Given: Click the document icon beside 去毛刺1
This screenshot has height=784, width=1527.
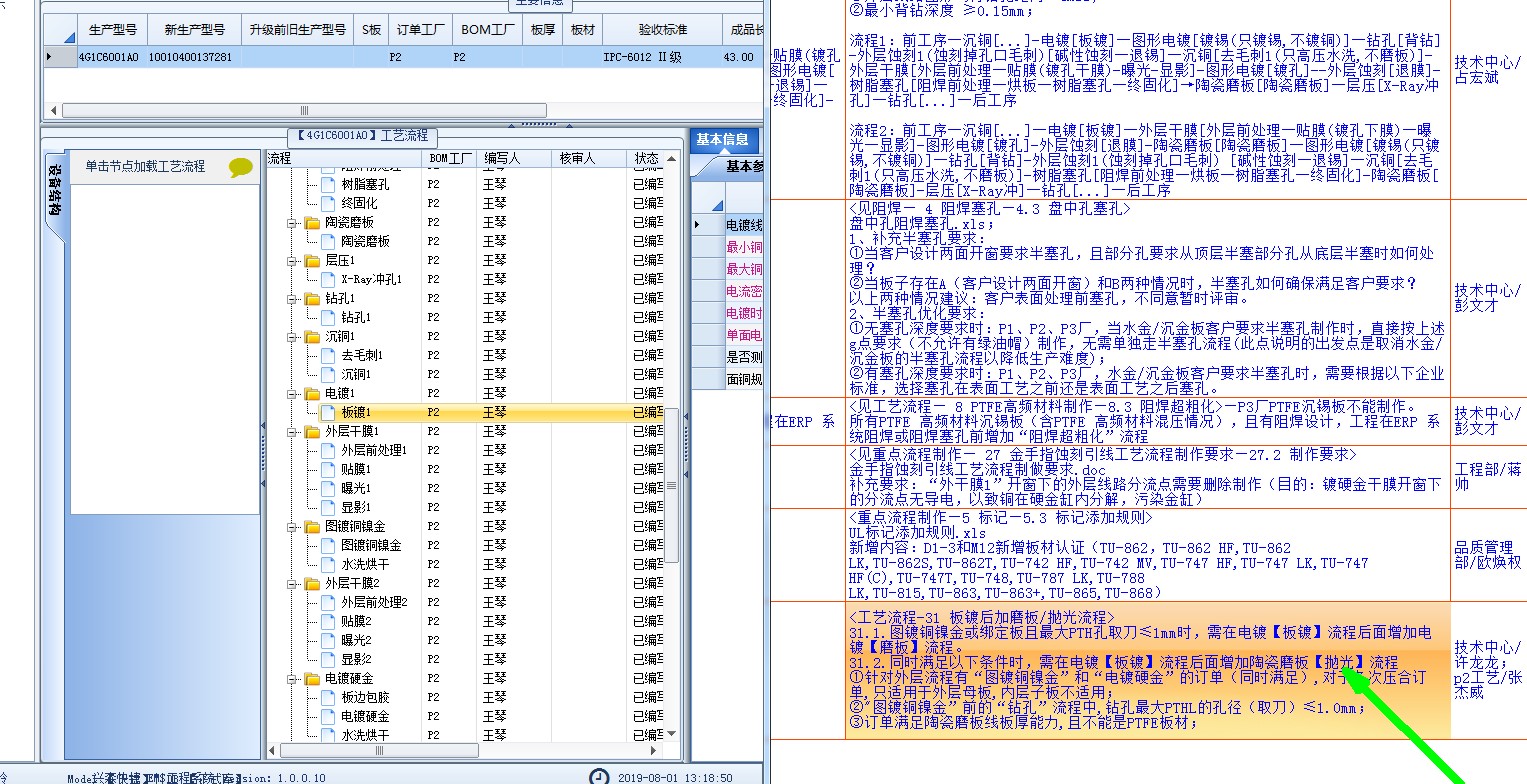Looking at the screenshot, I should pyautogui.click(x=328, y=355).
